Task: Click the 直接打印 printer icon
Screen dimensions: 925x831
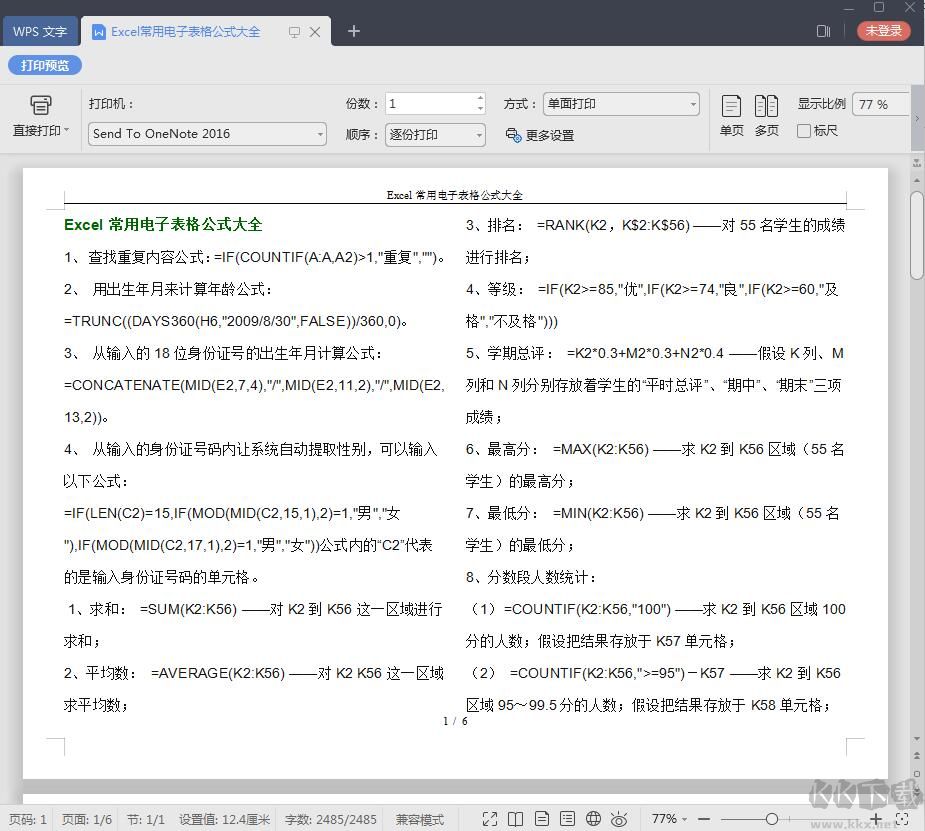Action: point(40,104)
